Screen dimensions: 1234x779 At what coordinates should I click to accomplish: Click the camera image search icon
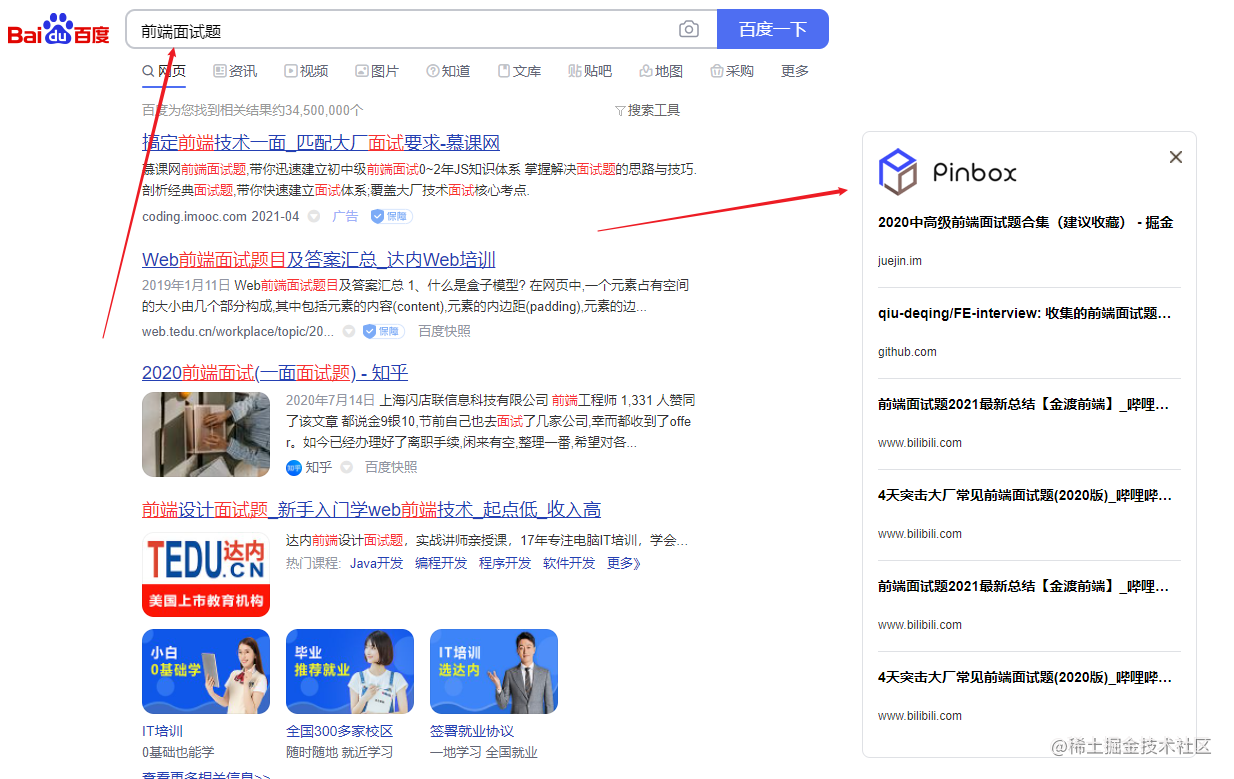click(x=689, y=30)
